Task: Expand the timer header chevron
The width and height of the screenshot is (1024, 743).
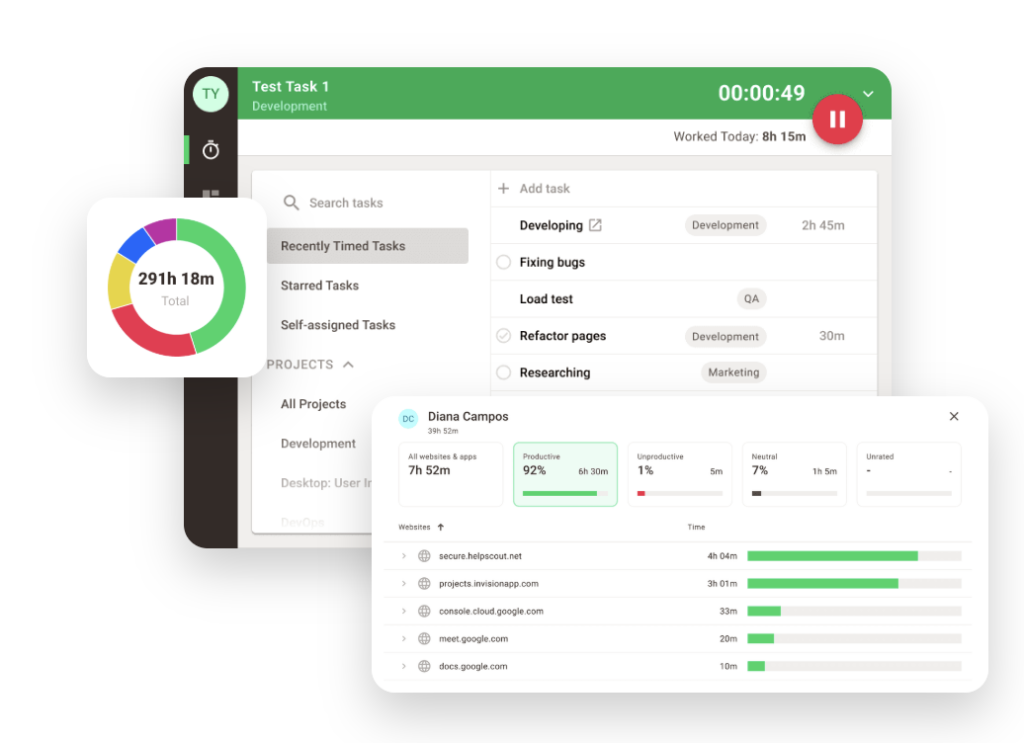Action: [869, 94]
